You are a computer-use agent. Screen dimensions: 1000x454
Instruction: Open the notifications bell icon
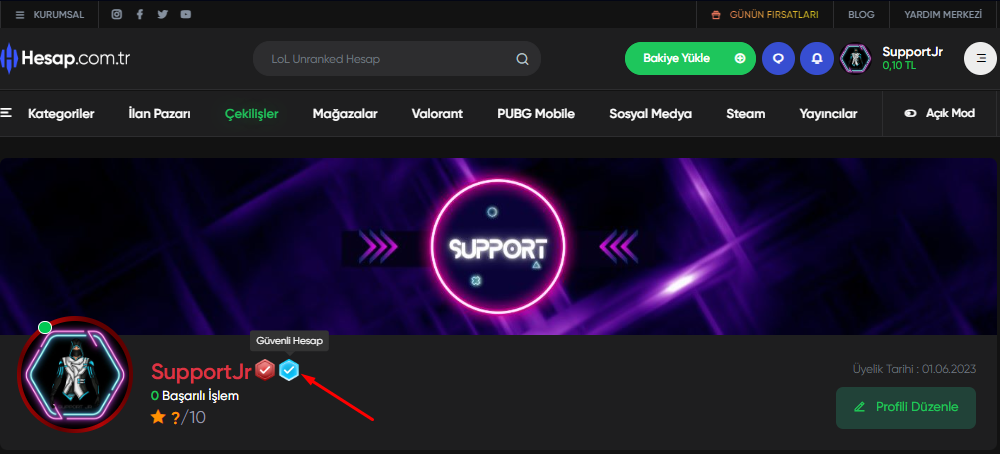click(x=816, y=59)
